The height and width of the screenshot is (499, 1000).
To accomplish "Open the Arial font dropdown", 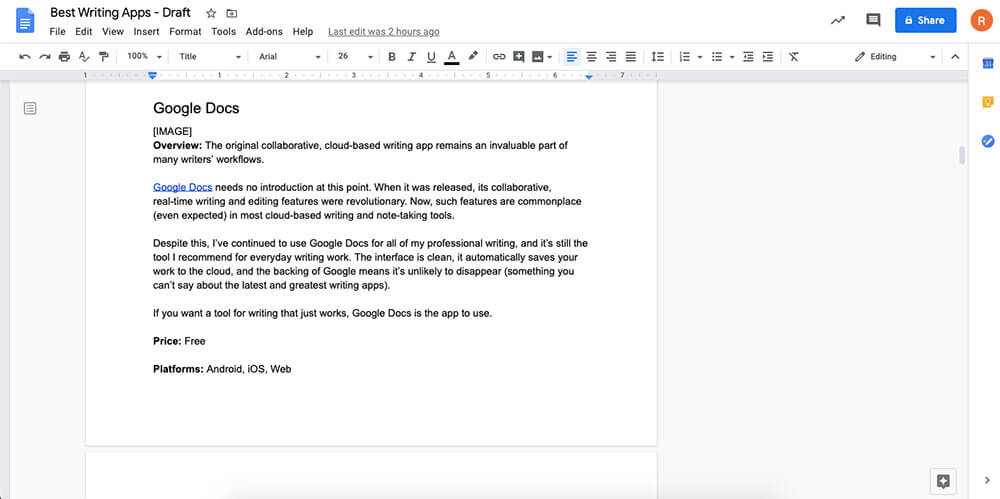I will click(x=289, y=57).
